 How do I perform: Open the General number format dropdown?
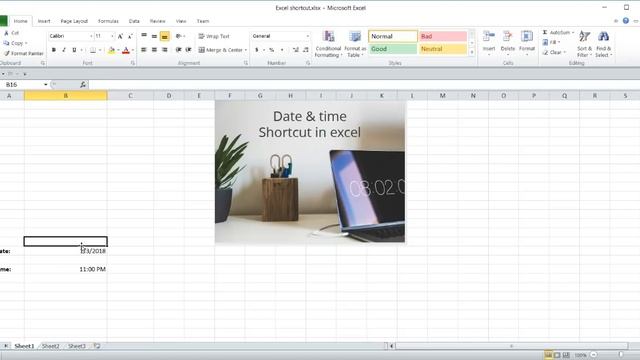pos(307,36)
